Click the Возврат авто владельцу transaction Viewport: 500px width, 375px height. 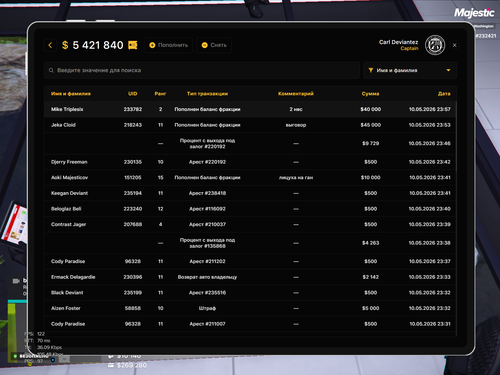pyautogui.click(x=207, y=277)
